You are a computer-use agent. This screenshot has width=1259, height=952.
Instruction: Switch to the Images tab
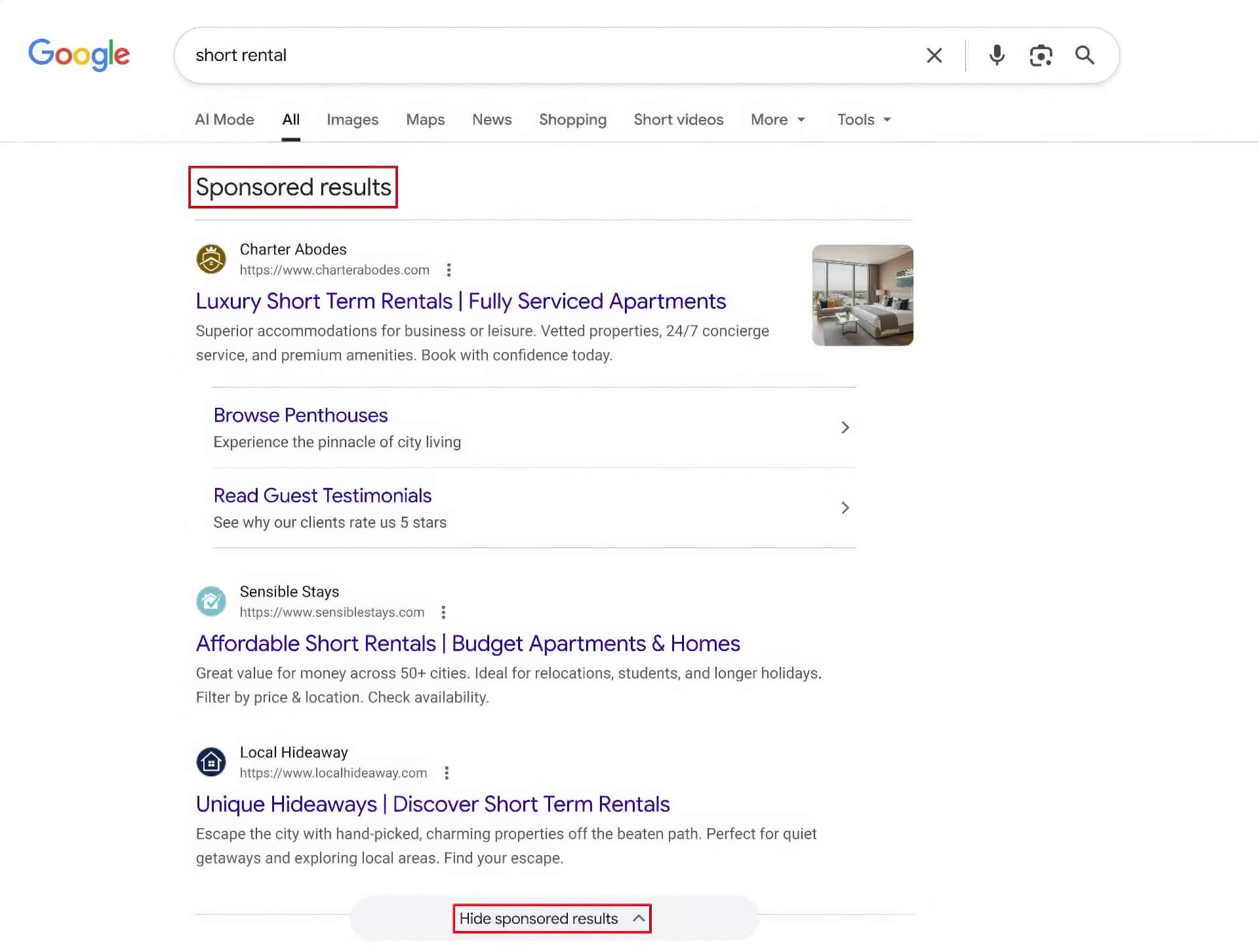coord(352,119)
